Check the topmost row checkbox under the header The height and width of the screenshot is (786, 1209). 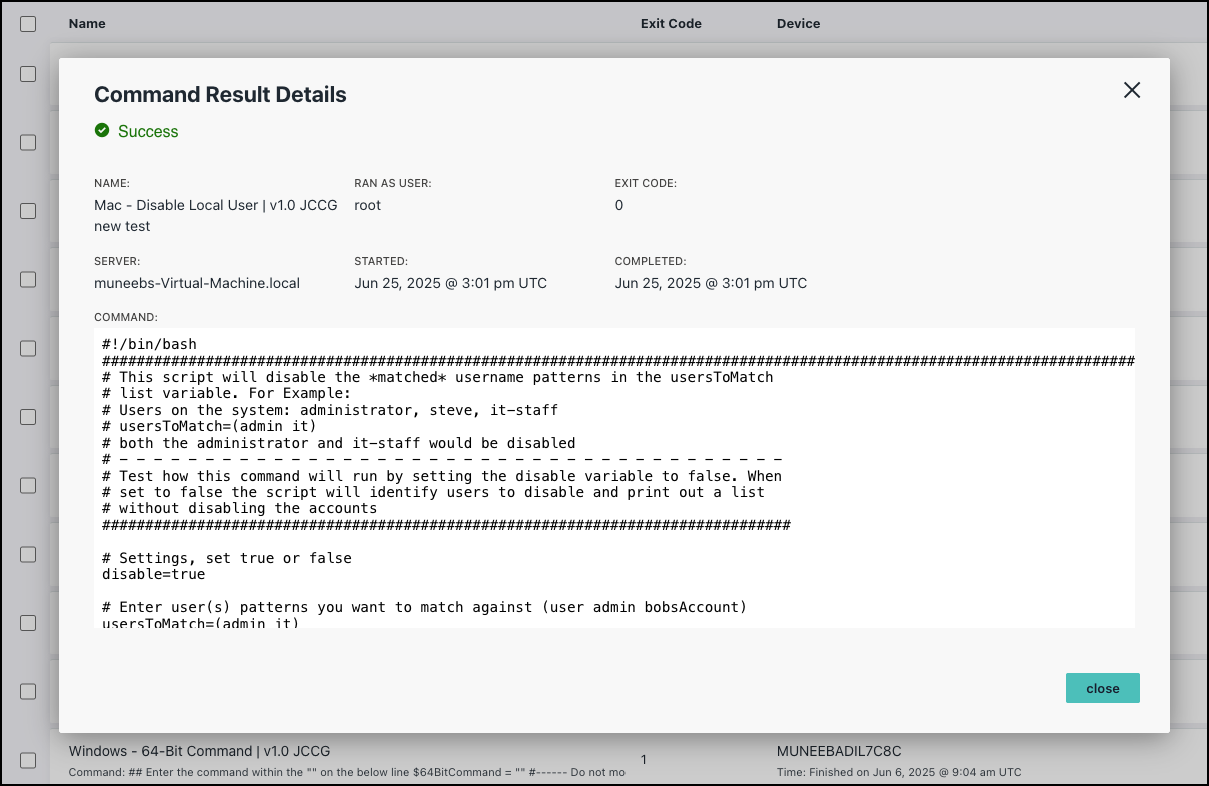[x=27, y=73]
